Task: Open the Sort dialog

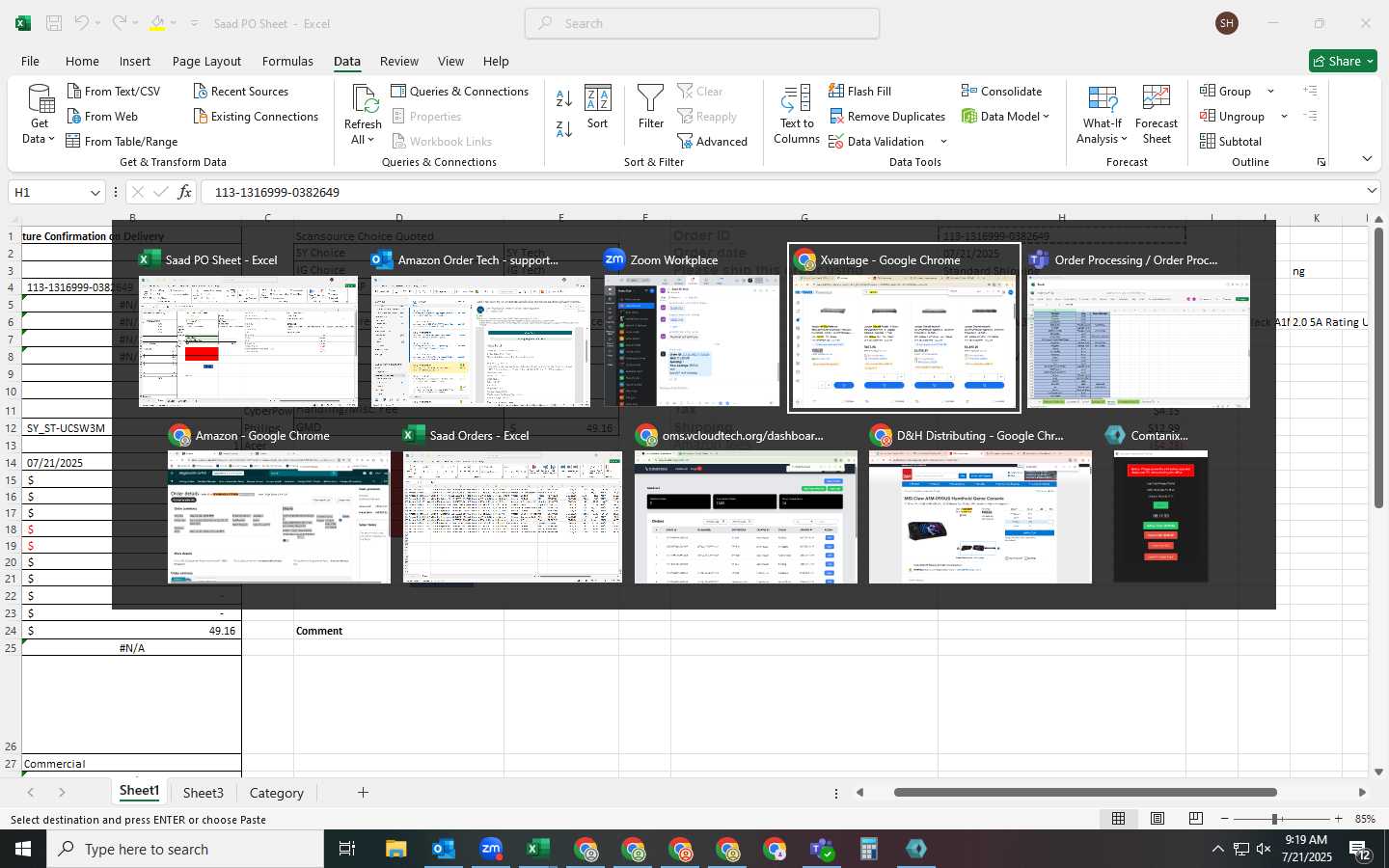Action: pyautogui.click(x=598, y=107)
